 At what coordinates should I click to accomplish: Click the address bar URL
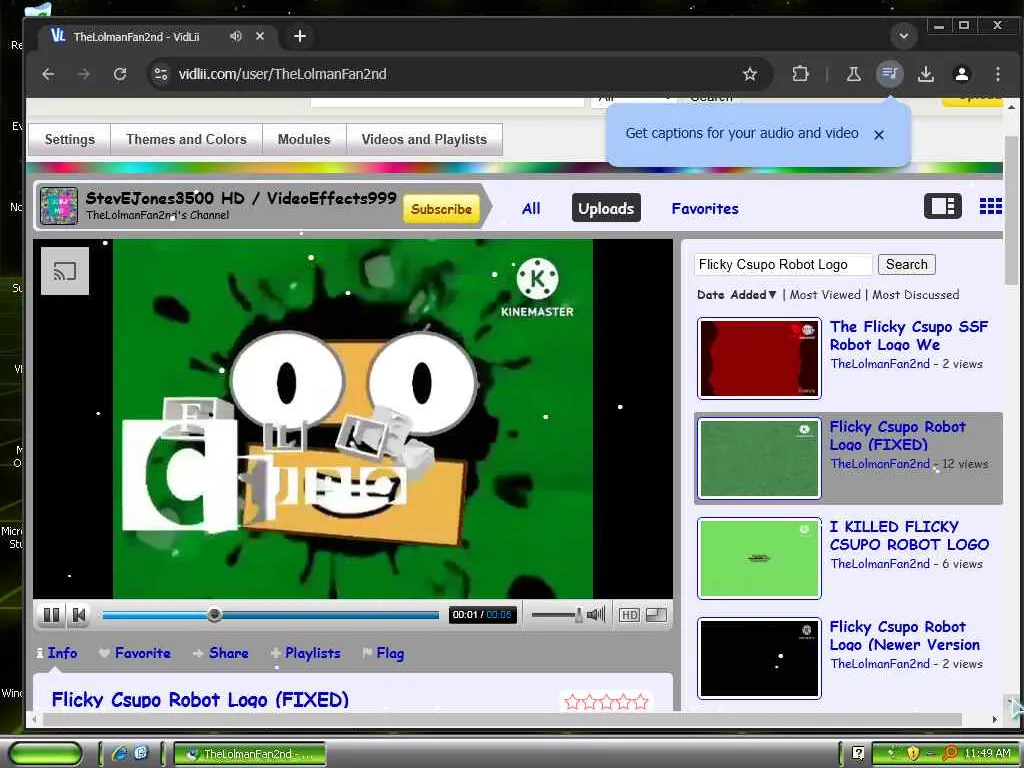click(x=282, y=74)
